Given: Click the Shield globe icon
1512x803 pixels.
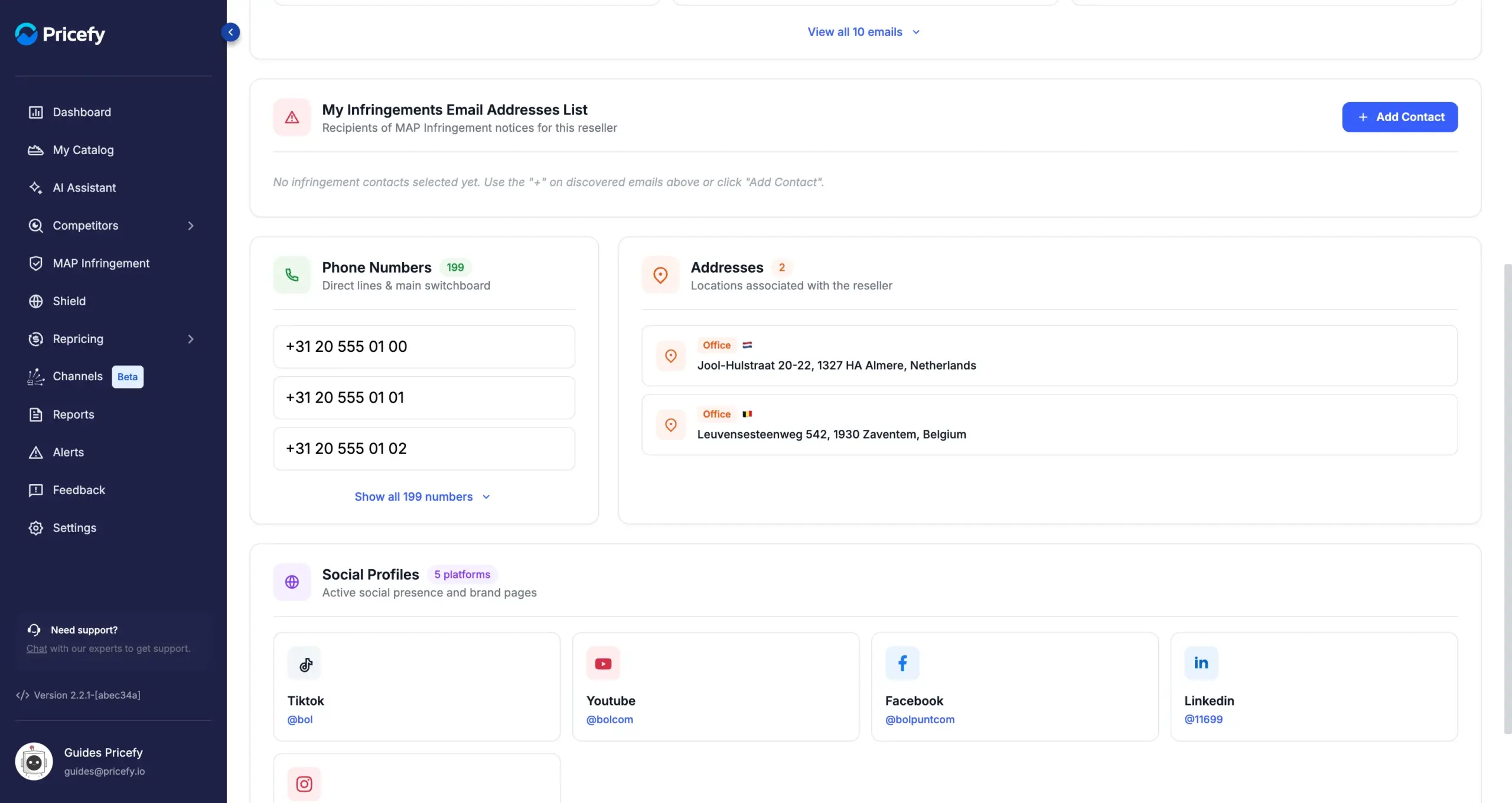Looking at the screenshot, I should click(x=35, y=301).
